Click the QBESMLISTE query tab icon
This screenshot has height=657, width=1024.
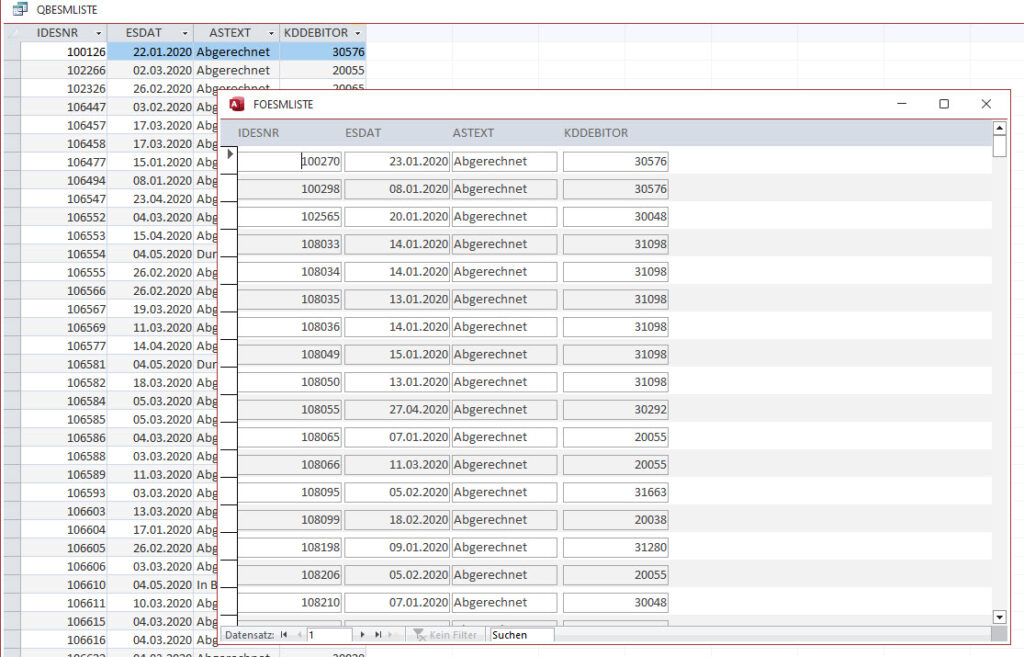pos(20,9)
